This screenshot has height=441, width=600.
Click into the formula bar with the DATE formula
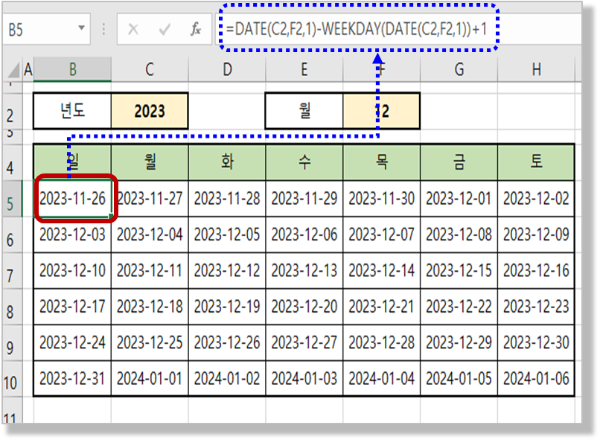[x=398, y=29]
